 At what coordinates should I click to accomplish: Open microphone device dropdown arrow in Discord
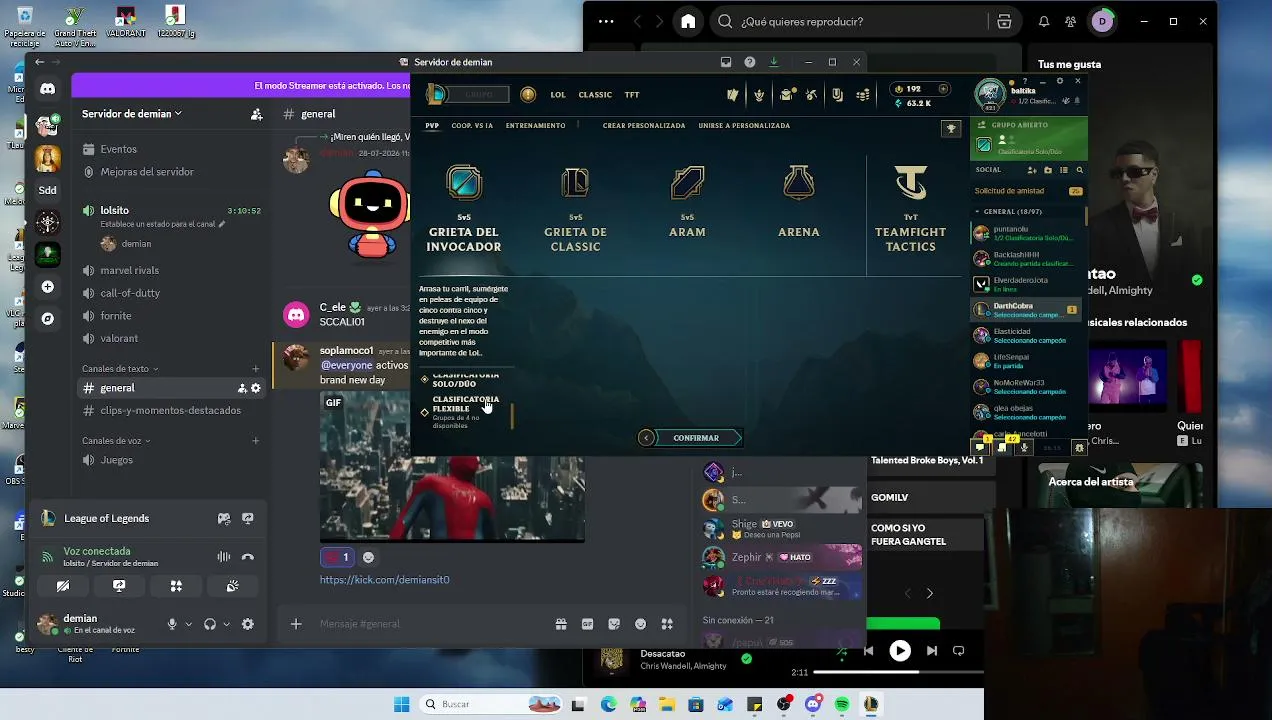(188, 624)
